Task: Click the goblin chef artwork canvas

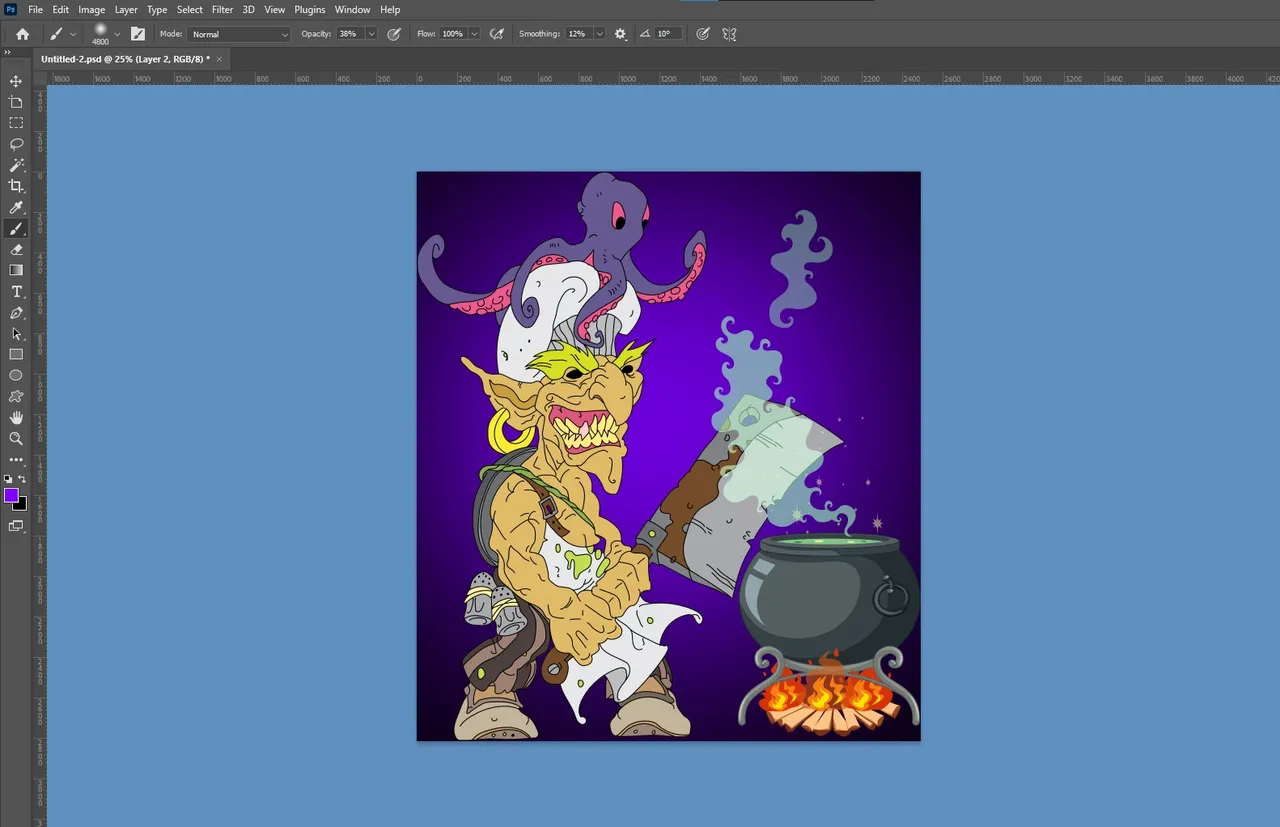Action: coord(668,456)
